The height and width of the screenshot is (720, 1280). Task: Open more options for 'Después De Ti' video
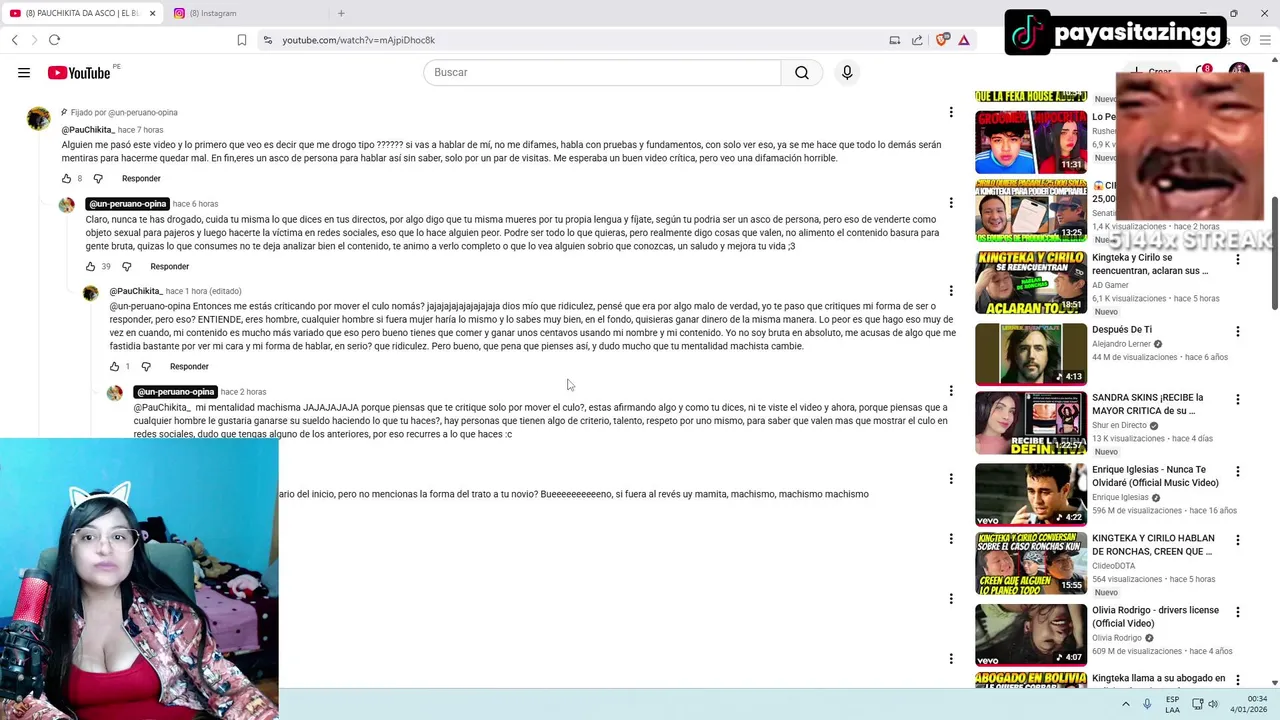1238,331
